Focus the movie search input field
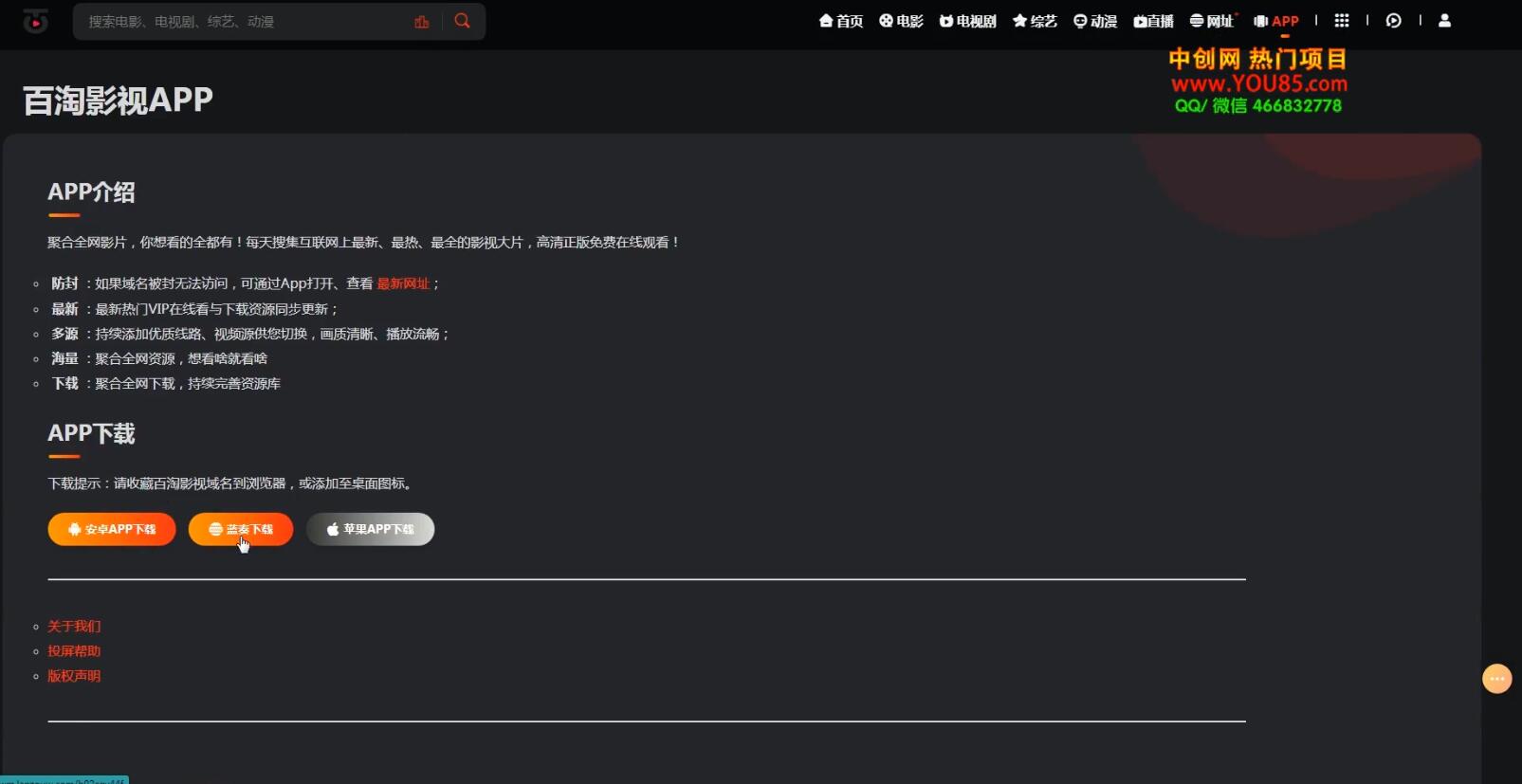The width and height of the screenshot is (1522, 784). (242, 22)
